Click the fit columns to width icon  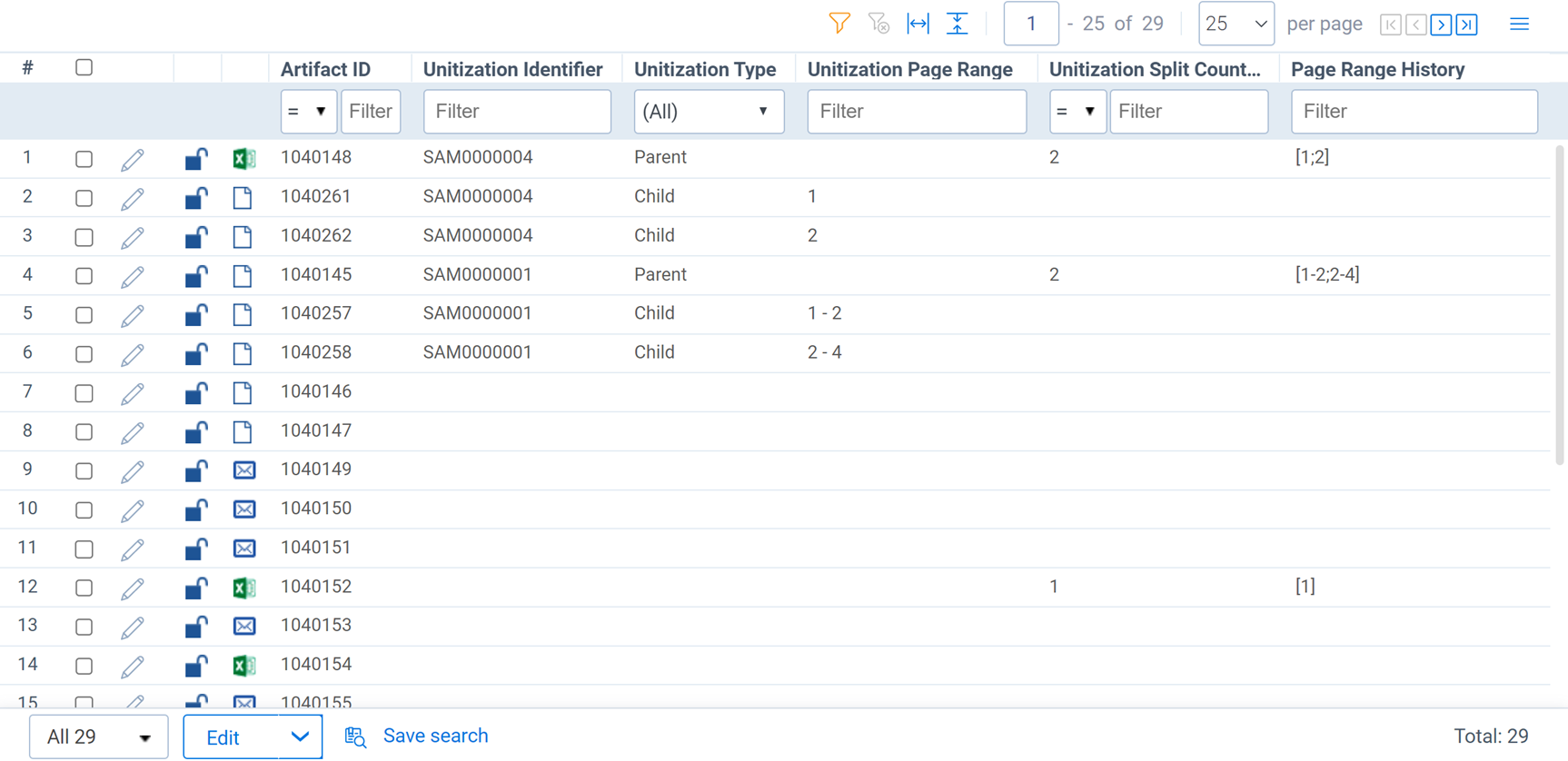point(918,24)
